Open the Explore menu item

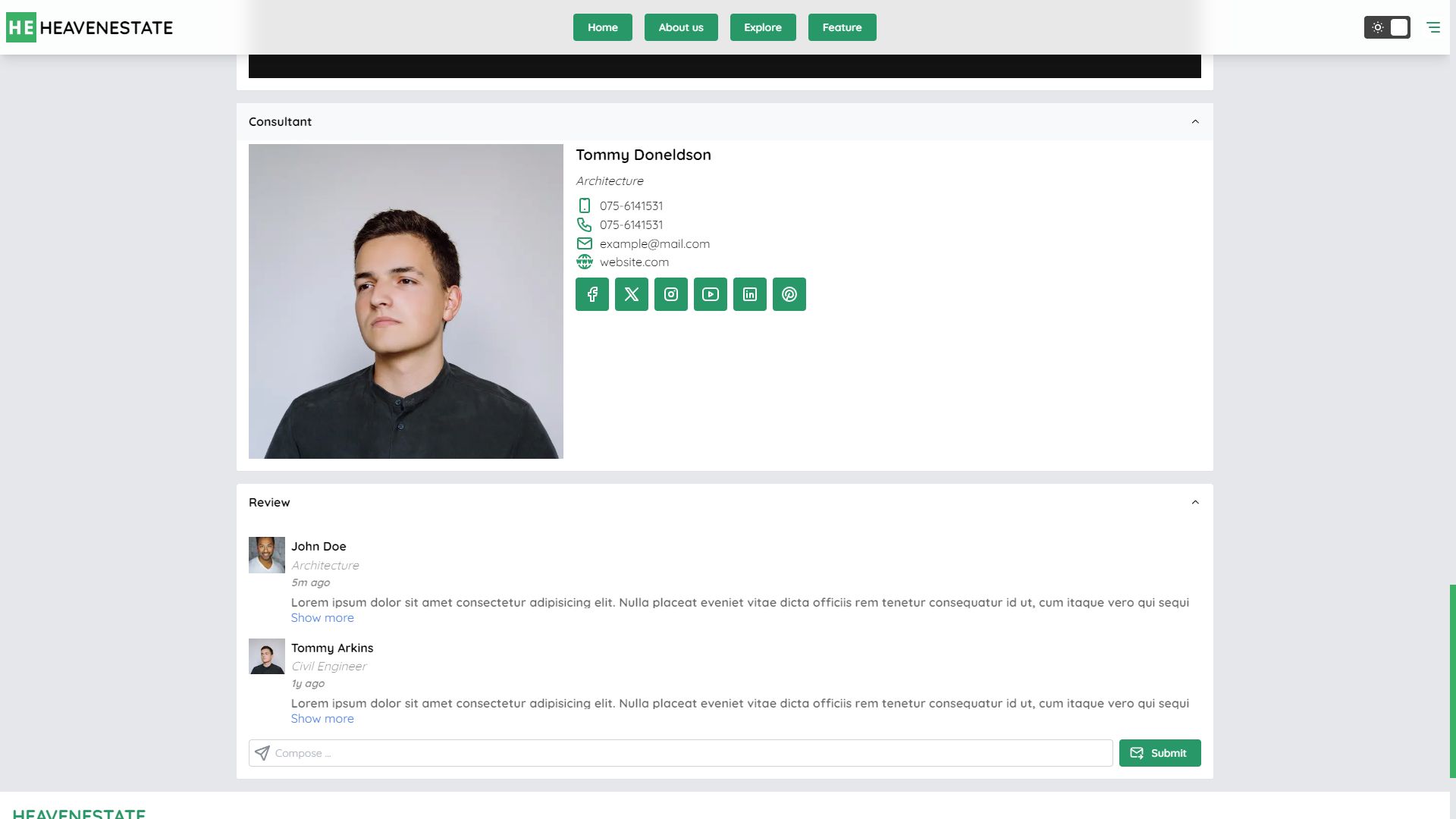pos(763,27)
